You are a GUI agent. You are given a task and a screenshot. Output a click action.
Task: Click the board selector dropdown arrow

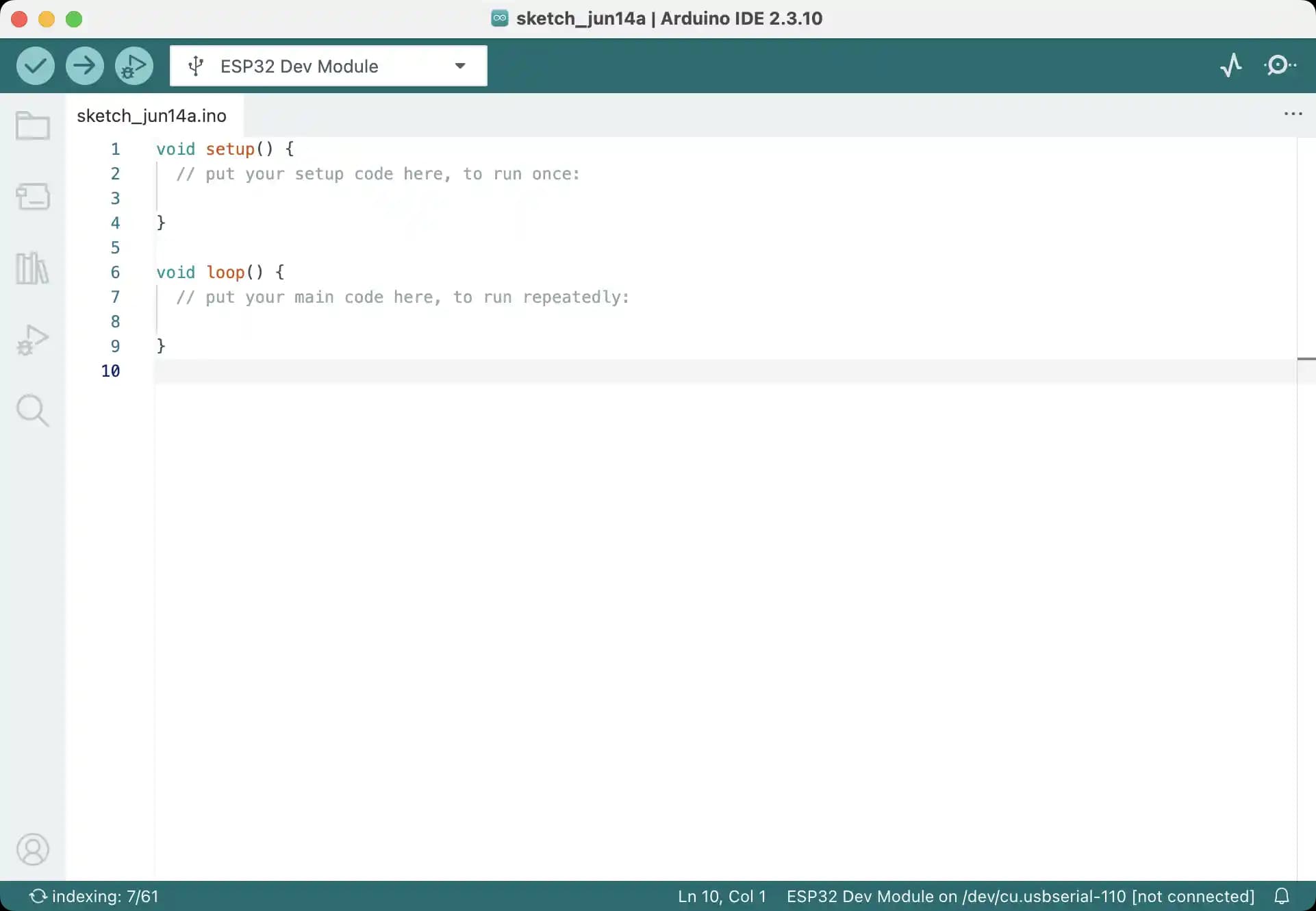point(460,66)
